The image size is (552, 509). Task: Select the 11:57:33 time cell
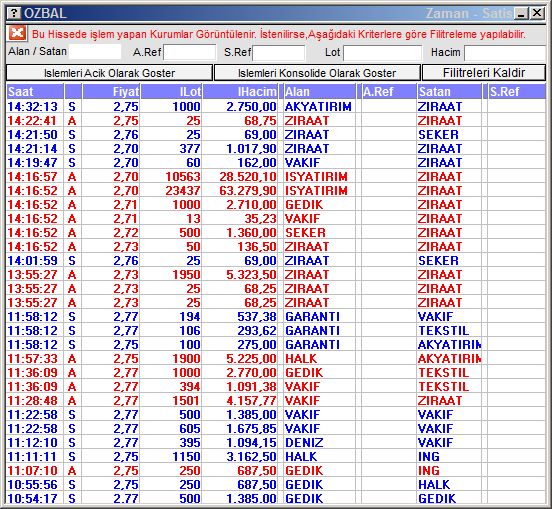coord(32,358)
